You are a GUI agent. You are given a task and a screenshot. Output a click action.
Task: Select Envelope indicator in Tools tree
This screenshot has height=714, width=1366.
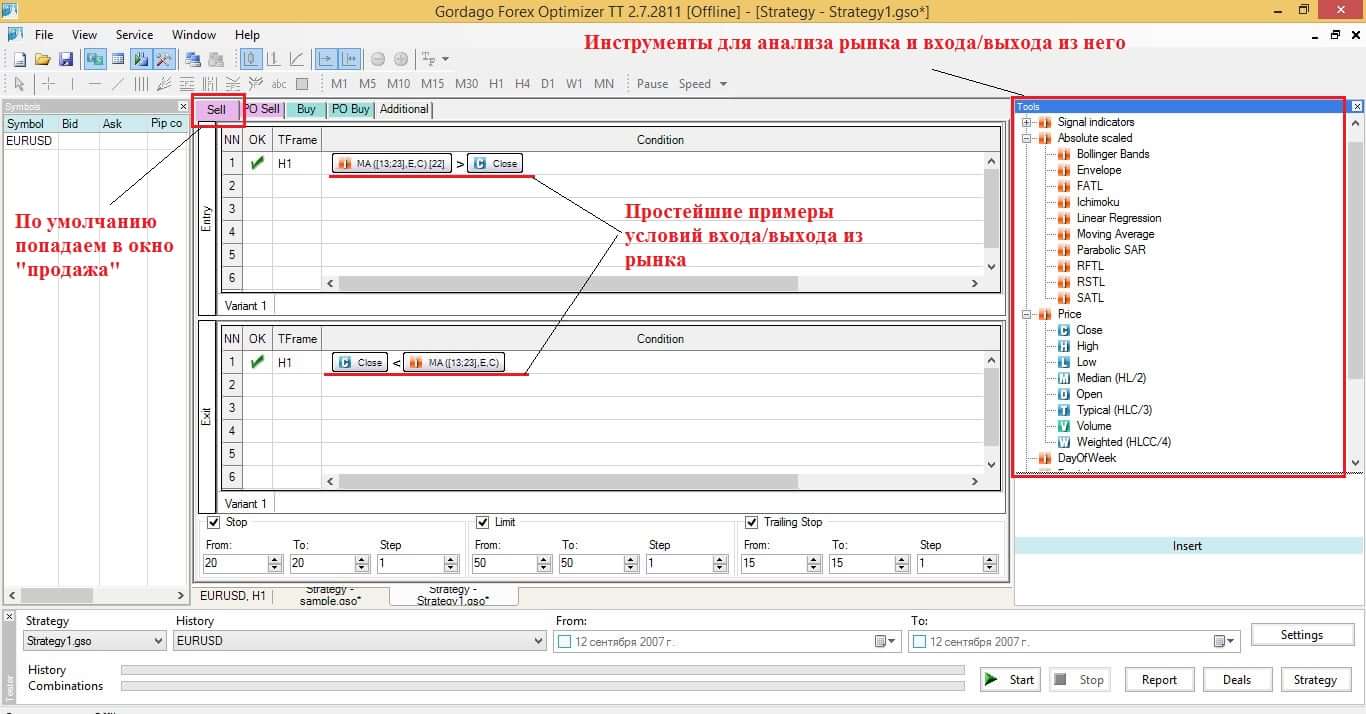pos(1098,170)
